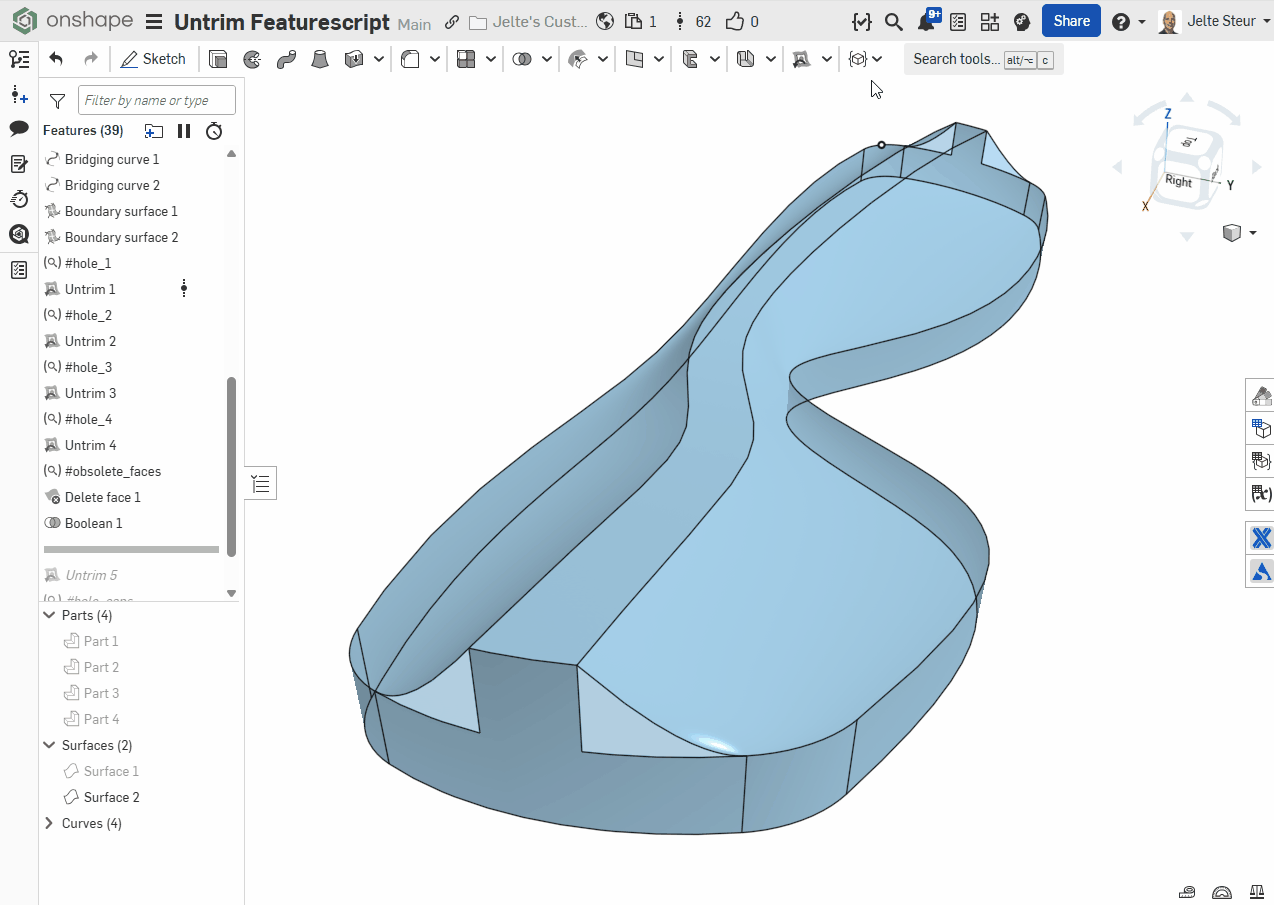1274x905 pixels.
Task: Pause feature regeneration with the pause button
Action: (184, 131)
